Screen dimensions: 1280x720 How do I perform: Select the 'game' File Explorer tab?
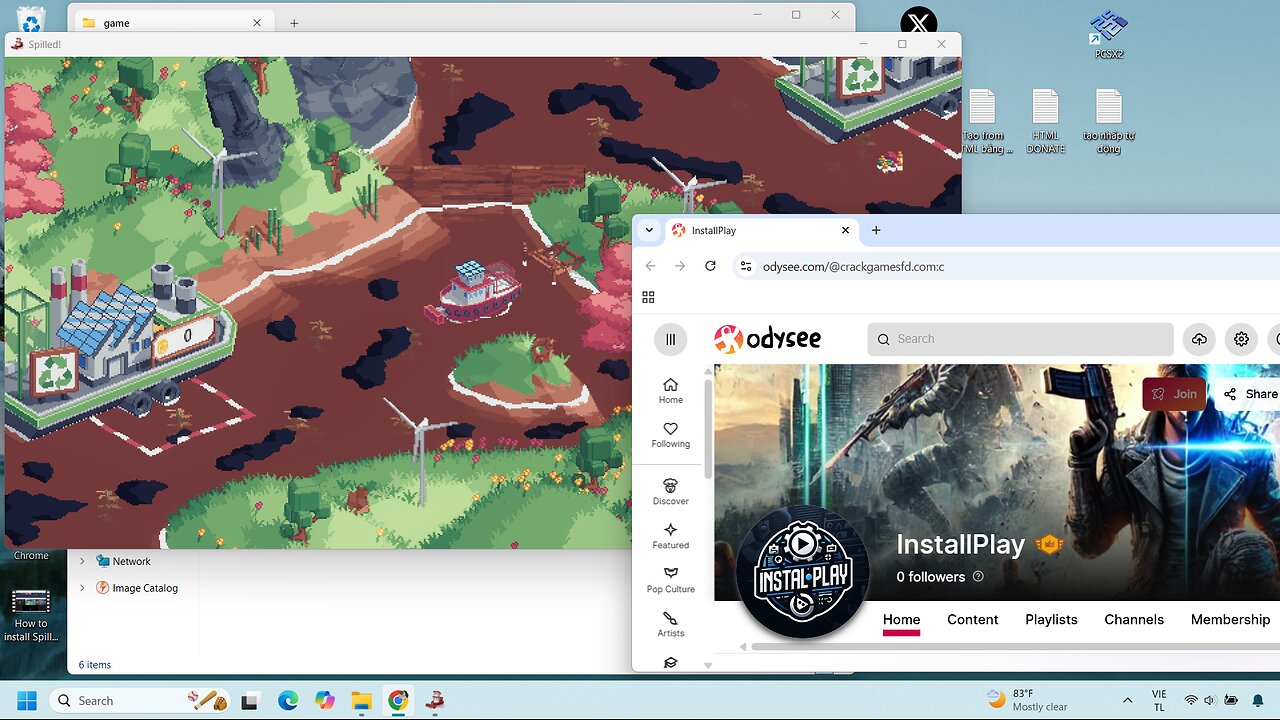(172, 22)
